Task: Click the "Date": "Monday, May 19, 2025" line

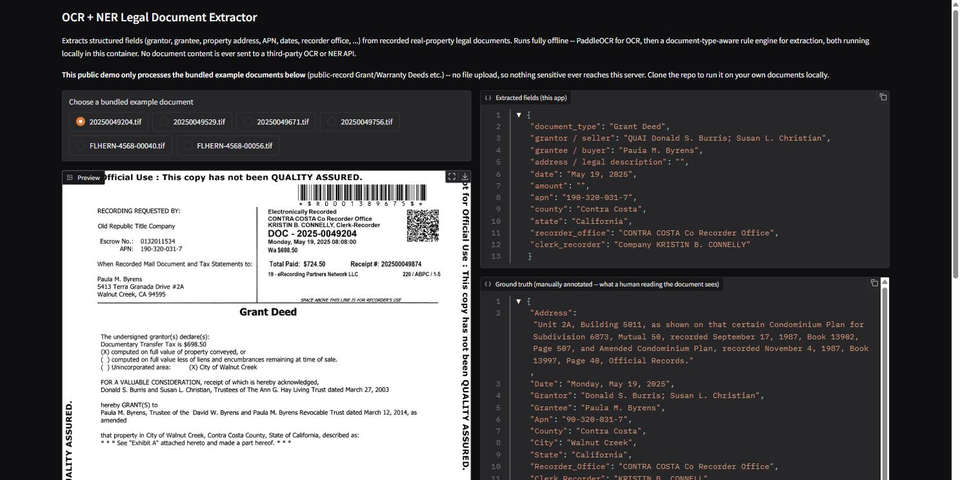Action: 602,384
